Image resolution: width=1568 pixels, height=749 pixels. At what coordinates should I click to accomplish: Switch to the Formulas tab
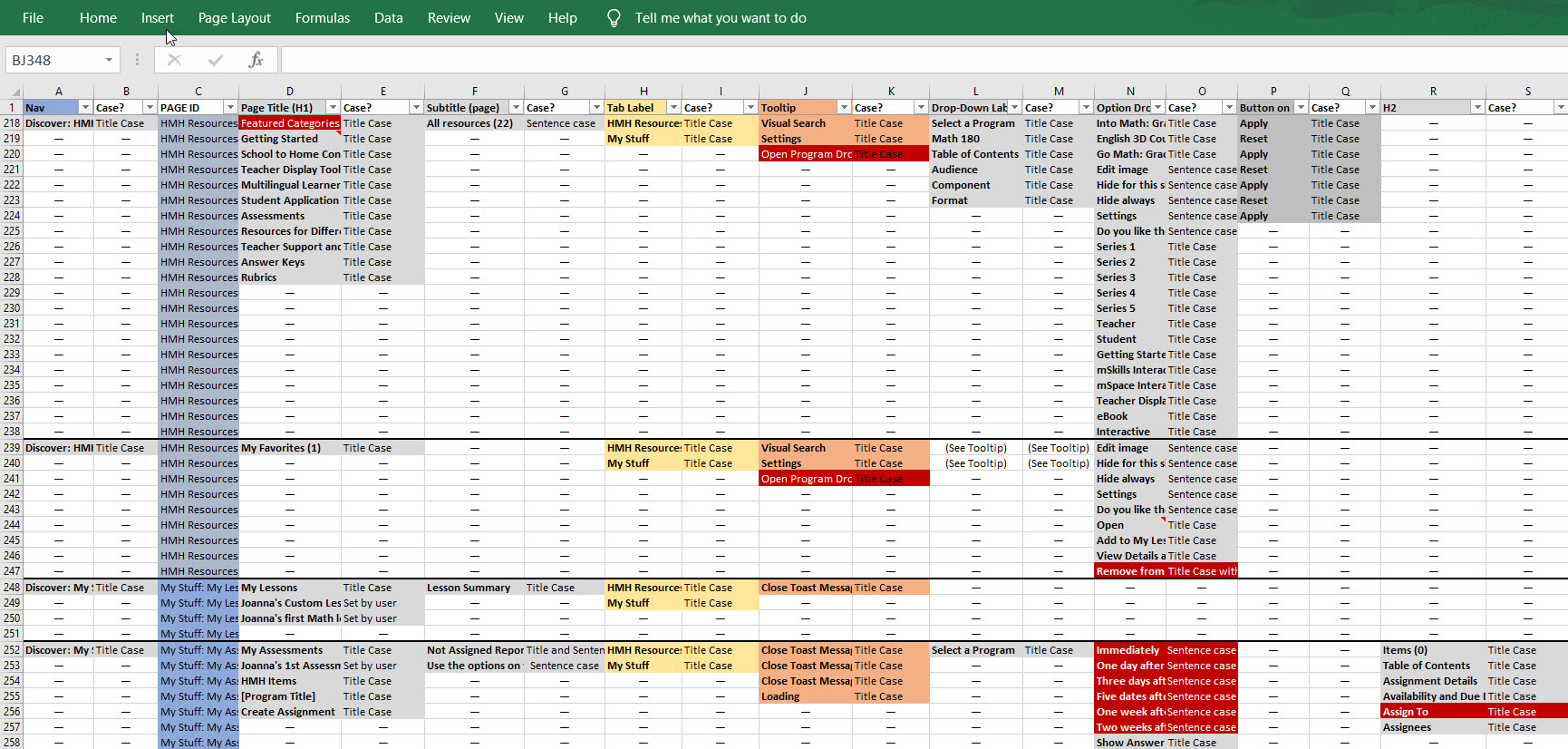(322, 18)
